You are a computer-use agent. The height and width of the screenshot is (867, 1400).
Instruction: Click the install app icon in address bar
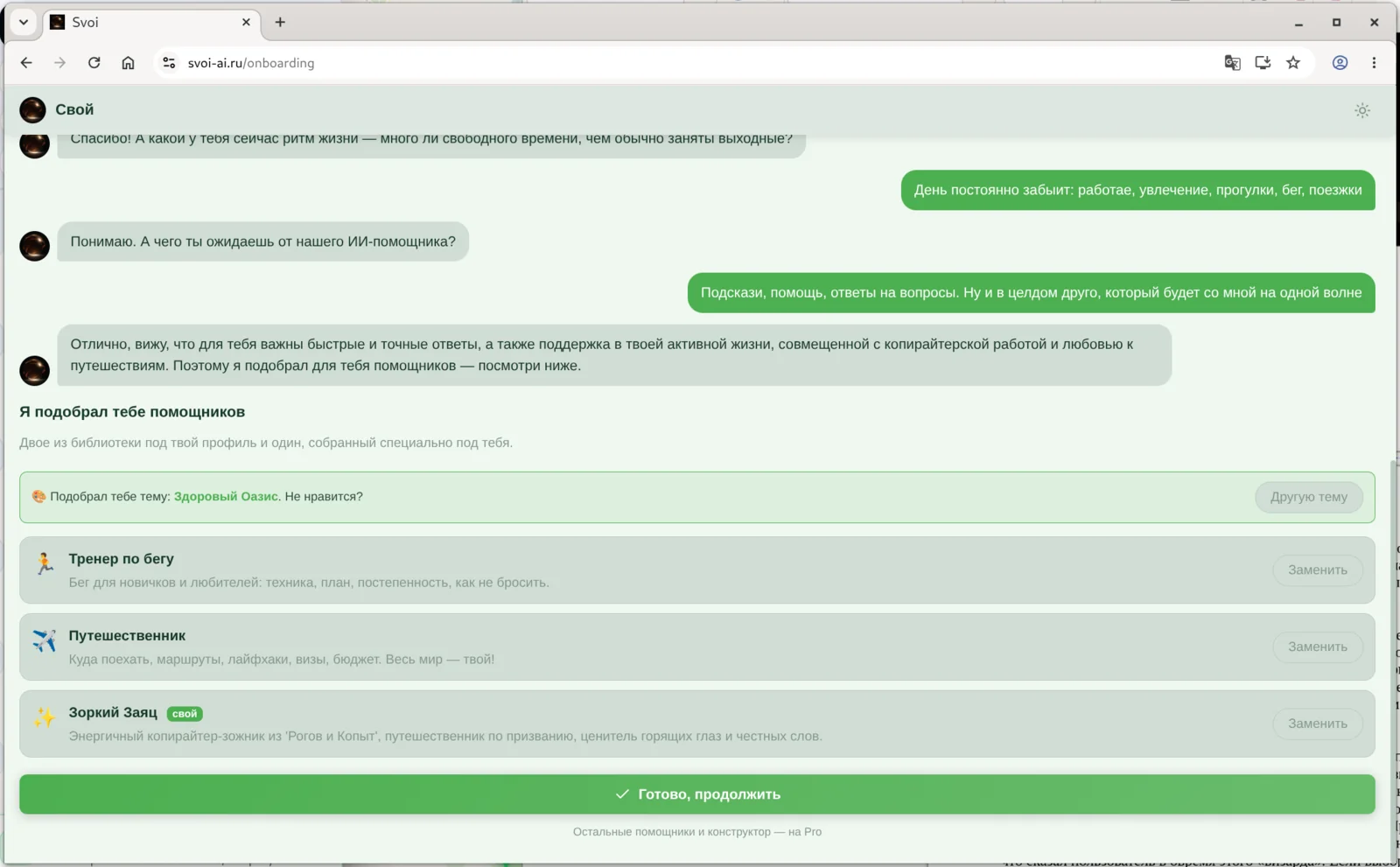pos(1263,63)
